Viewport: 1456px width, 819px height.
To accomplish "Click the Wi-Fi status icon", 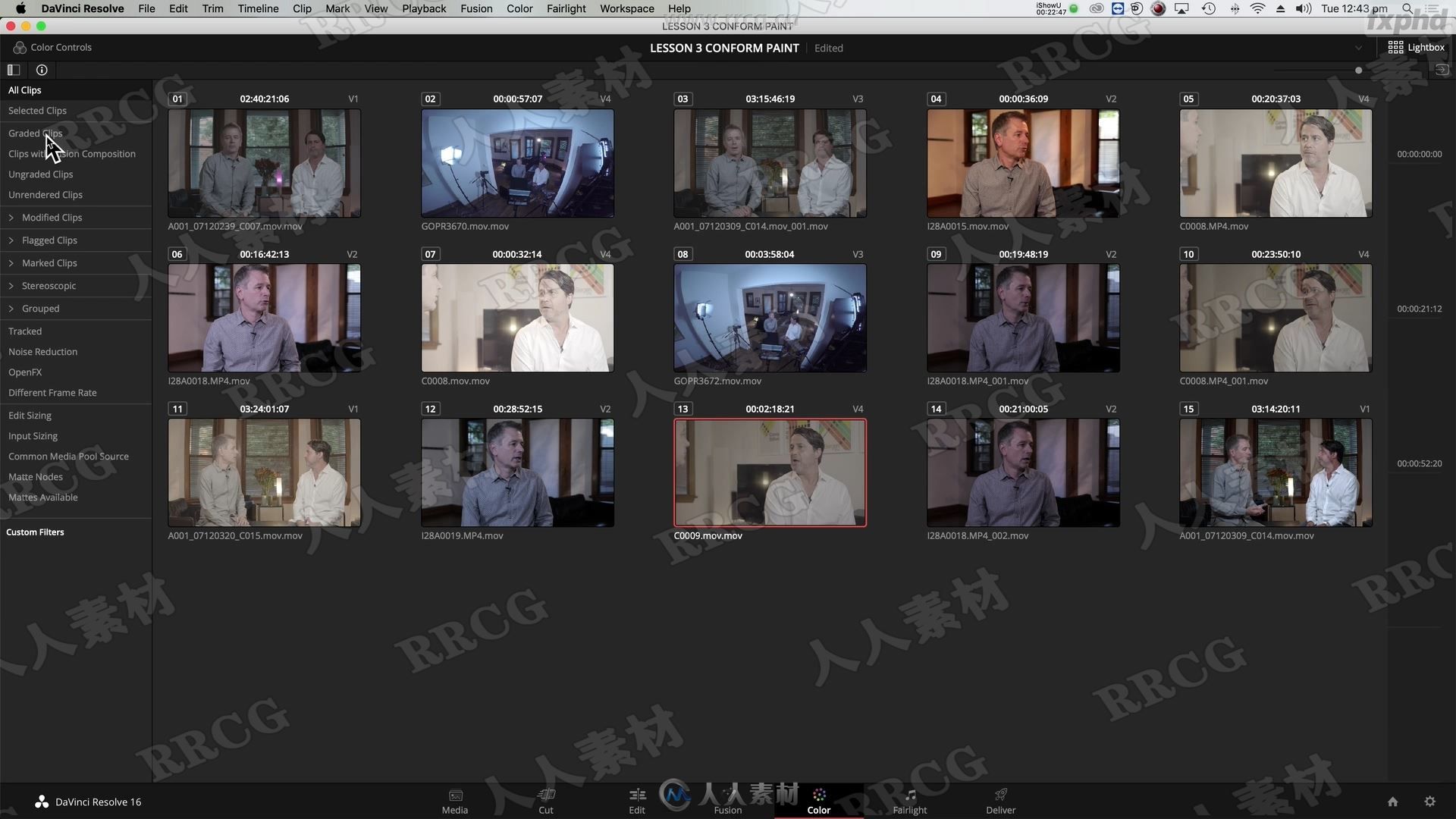I will point(1257,8).
